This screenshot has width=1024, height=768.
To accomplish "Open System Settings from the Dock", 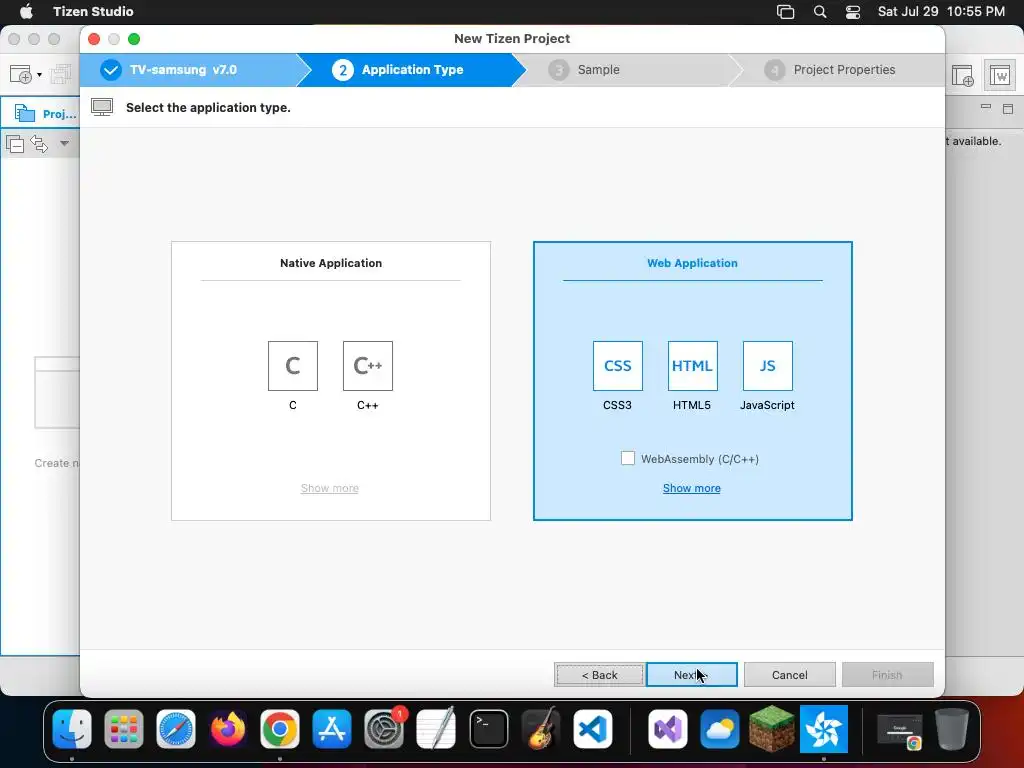I will [x=384, y=729].
